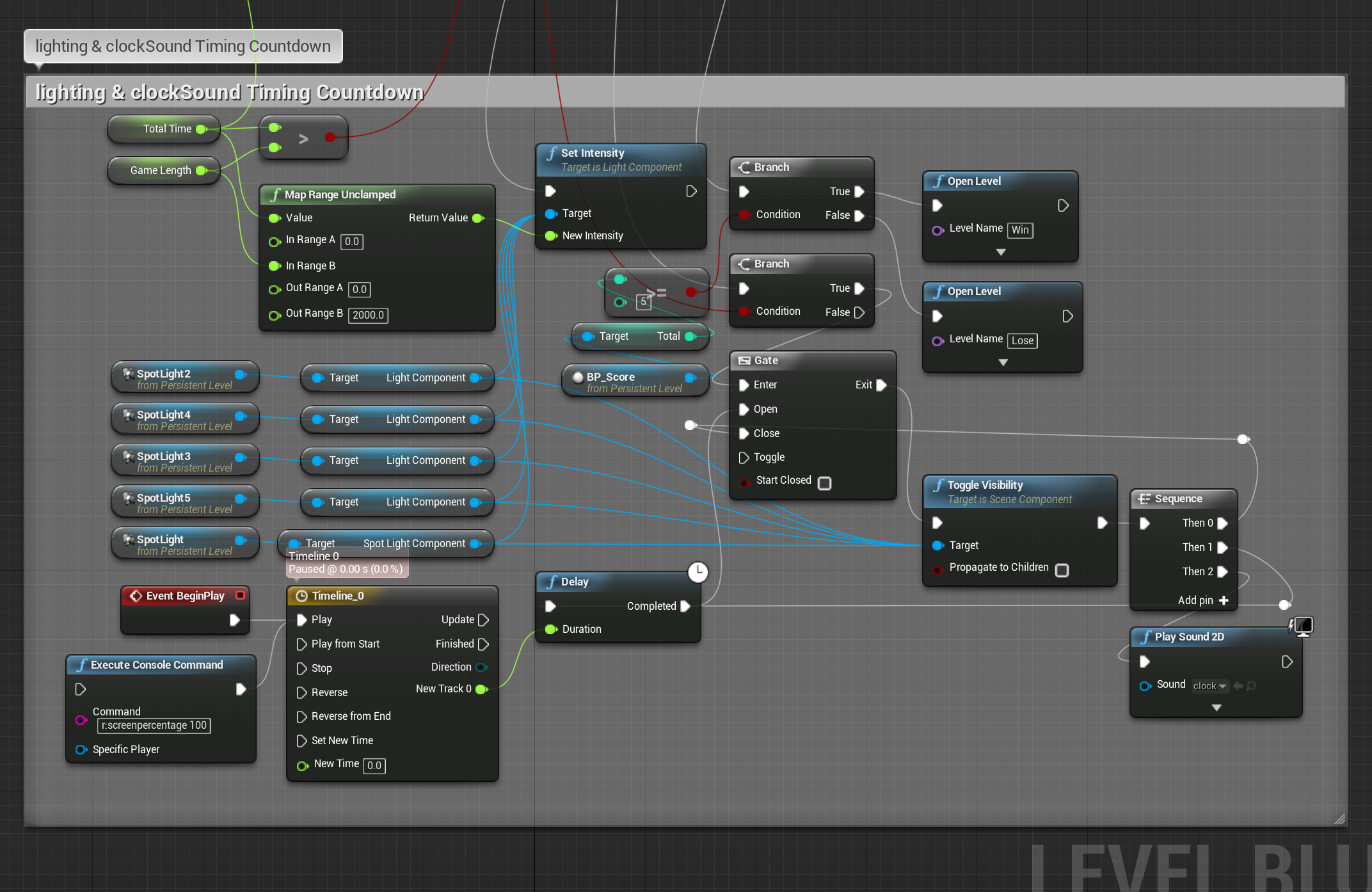Image resolution: width=1372 pixels, height=892 pixels.
Task: Click the Play Sound 2D monitor badge icon
Action: (1303, 626)
